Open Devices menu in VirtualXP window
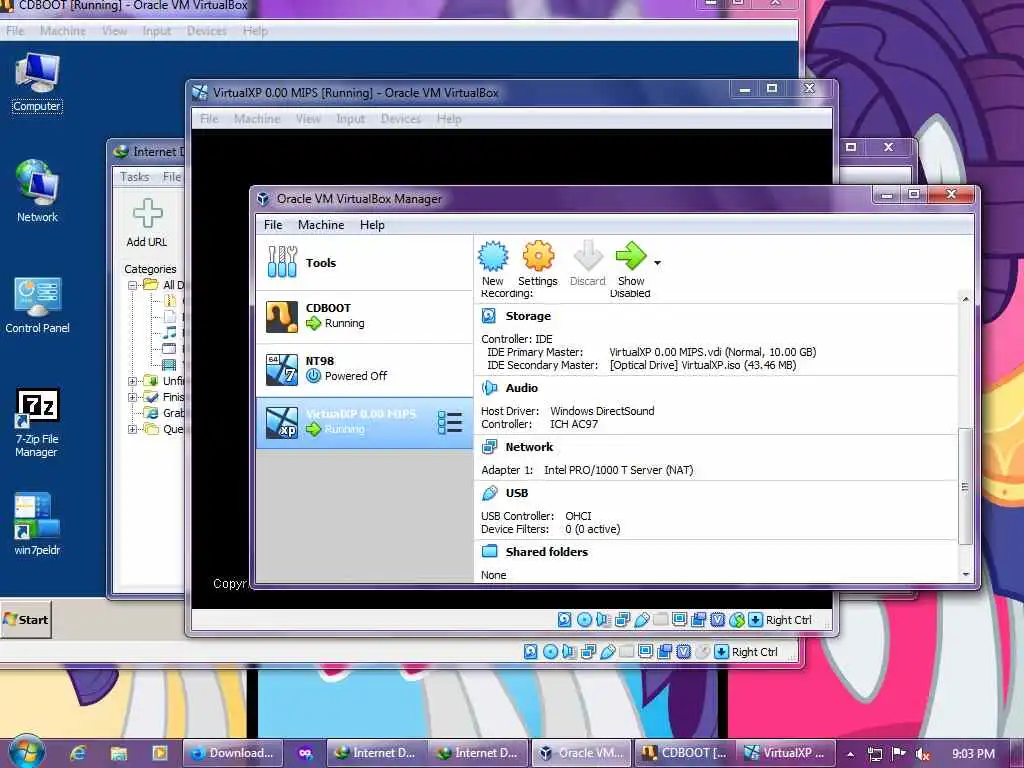This screenshot has width=1024, height=768. click(x=400, y=119)
